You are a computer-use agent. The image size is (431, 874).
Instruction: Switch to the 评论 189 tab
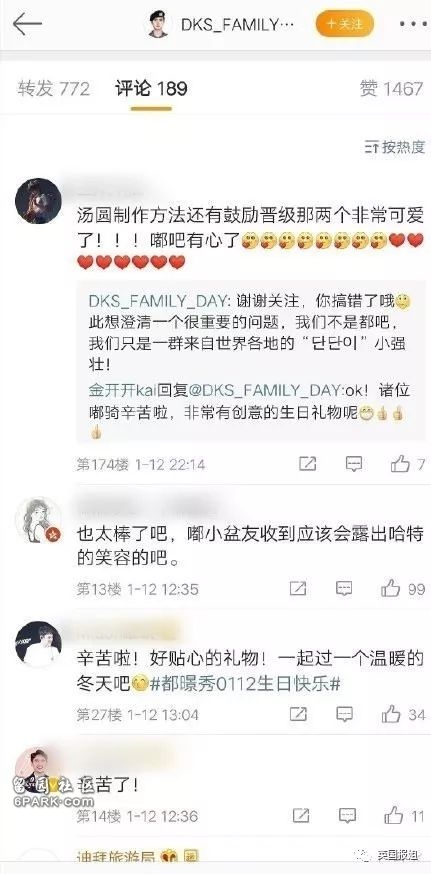click(151, 89)
